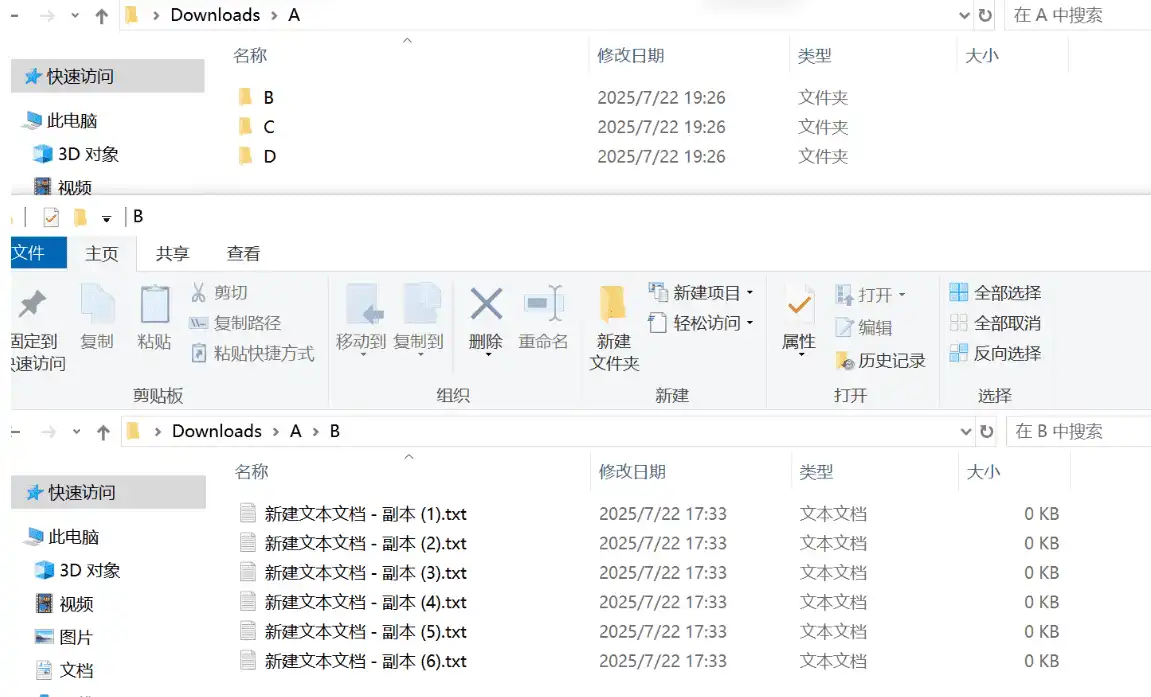Sort by Size (大小) column in window B
Image resolution: width=1151 pixels, height=697 pixels.
point(984,472)
